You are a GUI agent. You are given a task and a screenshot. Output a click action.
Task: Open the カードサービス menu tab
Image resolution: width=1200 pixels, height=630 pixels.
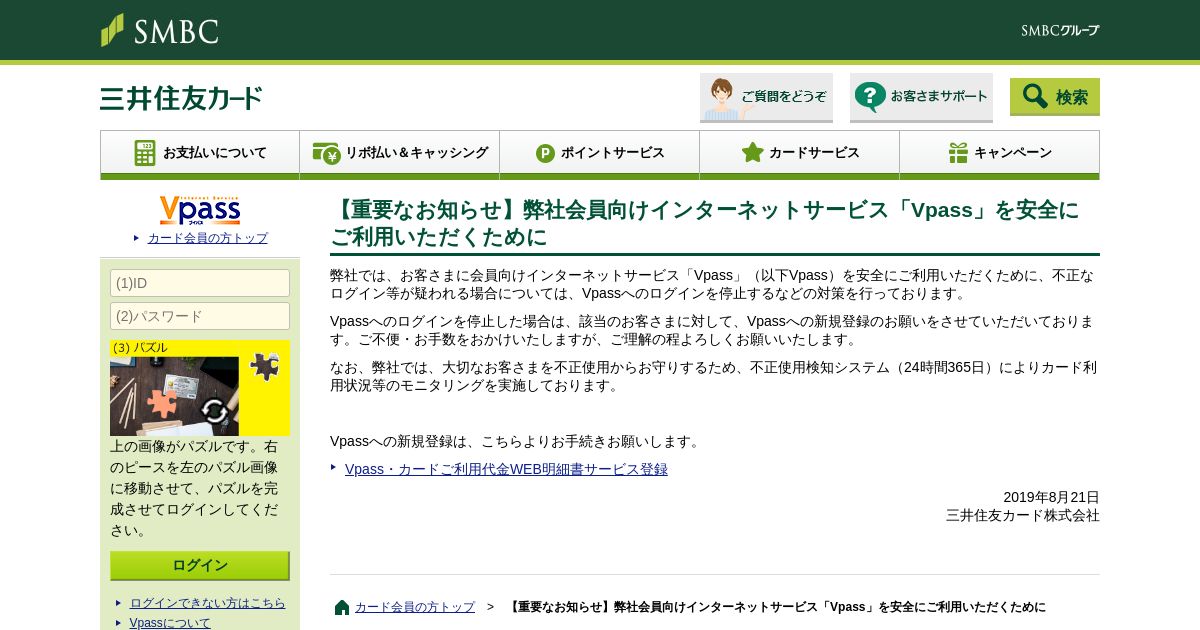pos(800,153)
